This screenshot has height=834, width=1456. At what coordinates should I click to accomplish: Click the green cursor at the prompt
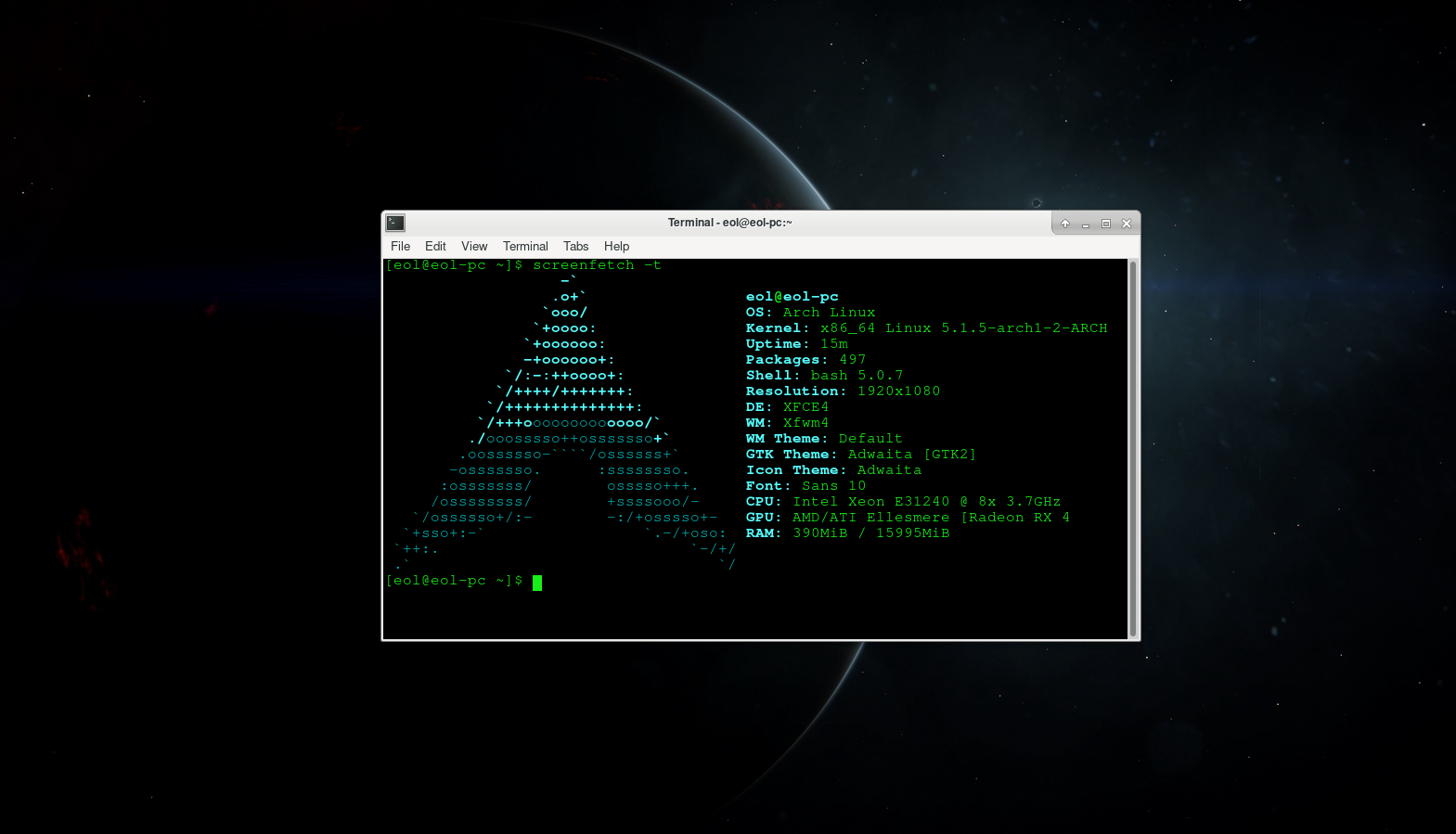pyautogui.click(x=537, y=582)
